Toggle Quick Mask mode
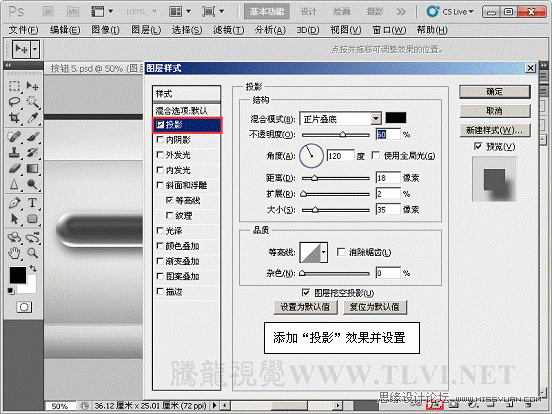Image resolution: width=552 pixels, height=414 pixels. (x=24, y=307)
